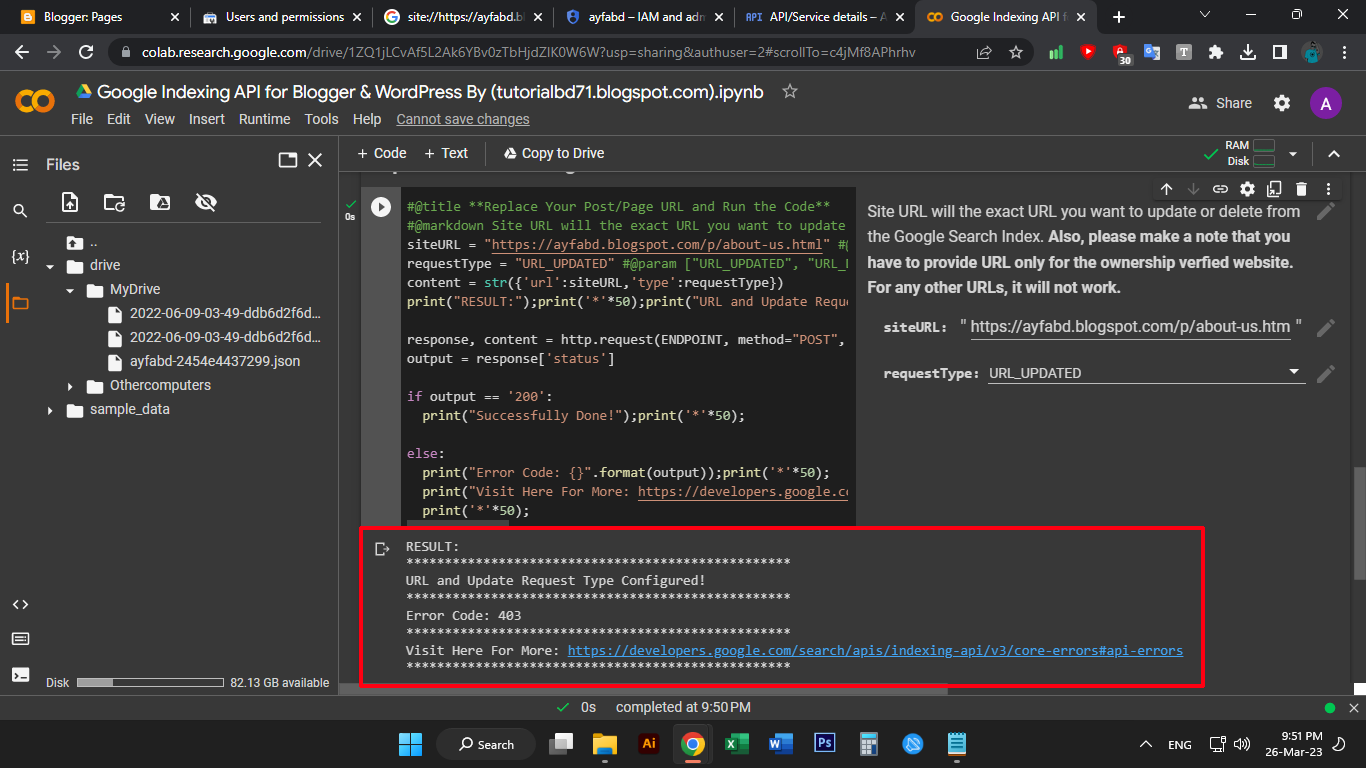Screen dimensions: 1366x768
Task: Show hidden system tray icons
Action: coord(1145,744)
